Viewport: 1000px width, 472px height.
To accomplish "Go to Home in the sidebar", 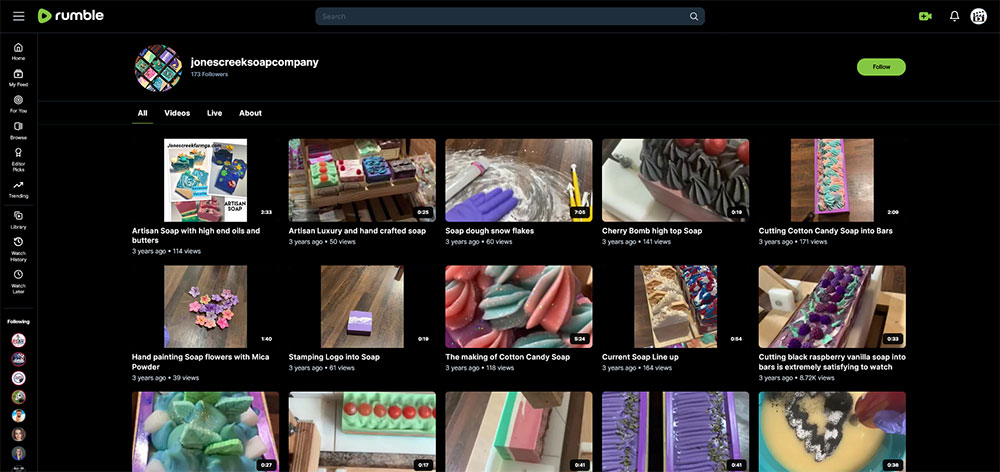I will click(x=18, y=52).
